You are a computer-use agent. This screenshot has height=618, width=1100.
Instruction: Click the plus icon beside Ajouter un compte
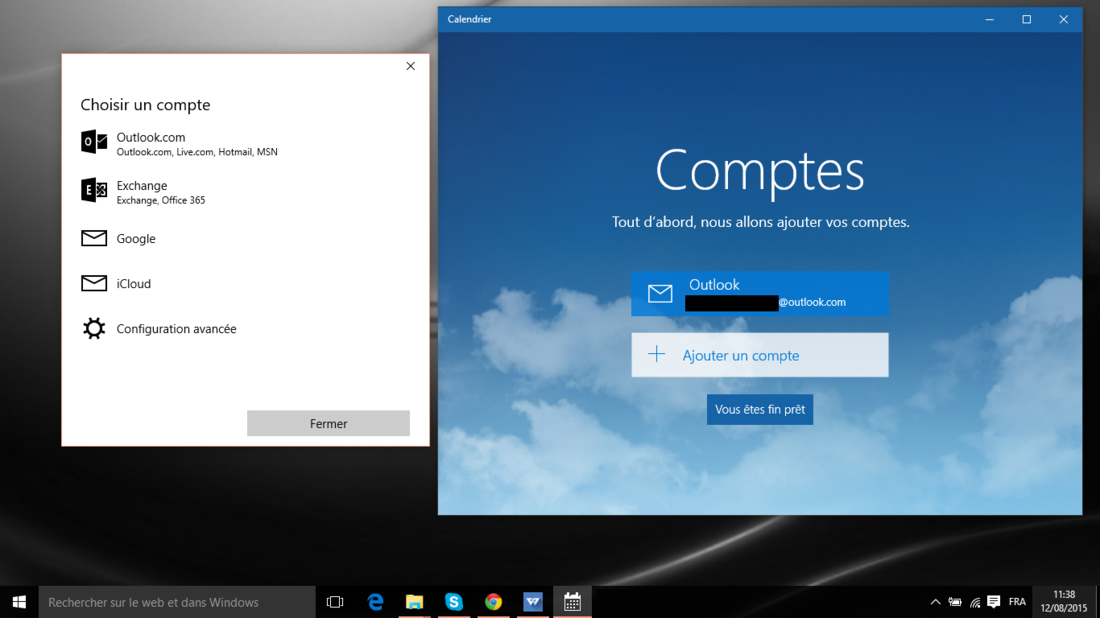tap(657, 354)
